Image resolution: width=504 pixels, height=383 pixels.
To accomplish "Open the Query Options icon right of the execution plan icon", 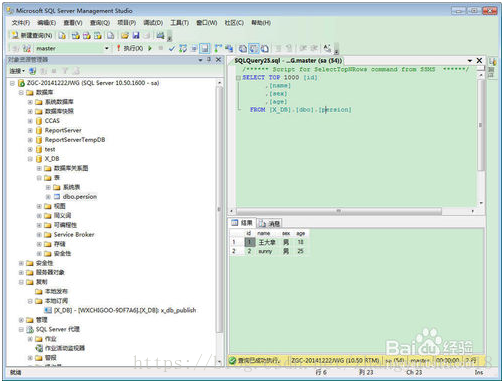I will click(x=194, y=48).
